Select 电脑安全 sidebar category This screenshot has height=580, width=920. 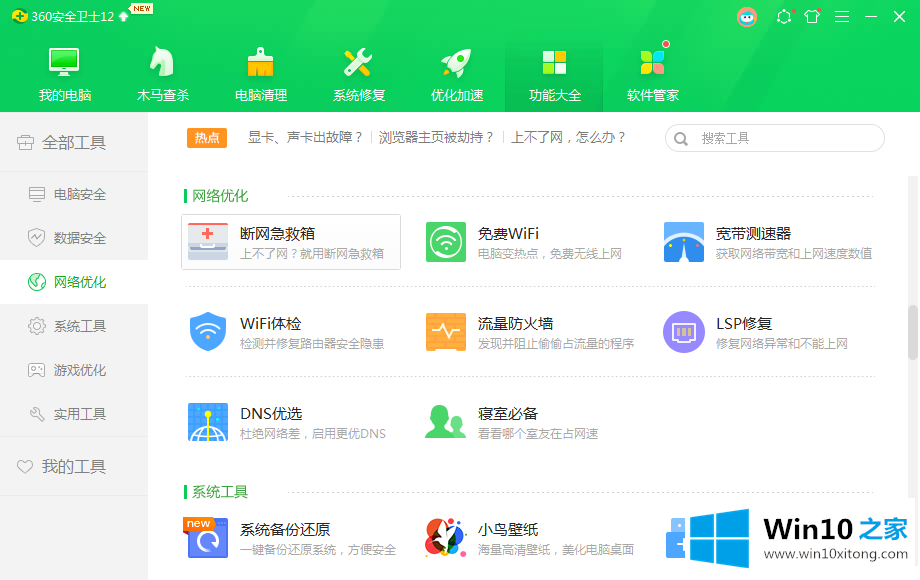click(74, 194)
